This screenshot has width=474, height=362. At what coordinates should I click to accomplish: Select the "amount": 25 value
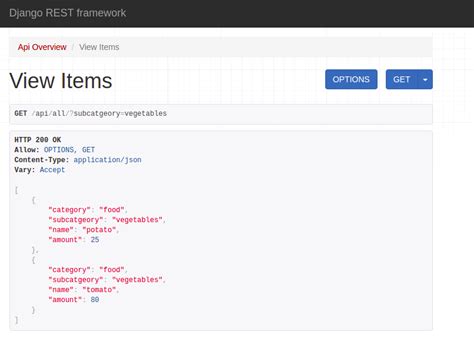pyautogui.click(x=95, y=240)
